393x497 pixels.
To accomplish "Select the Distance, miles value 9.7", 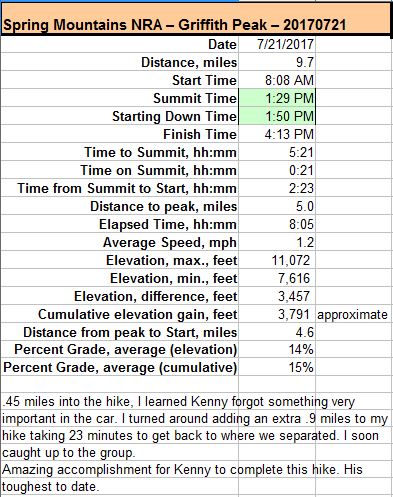I will tap(277, 62).
